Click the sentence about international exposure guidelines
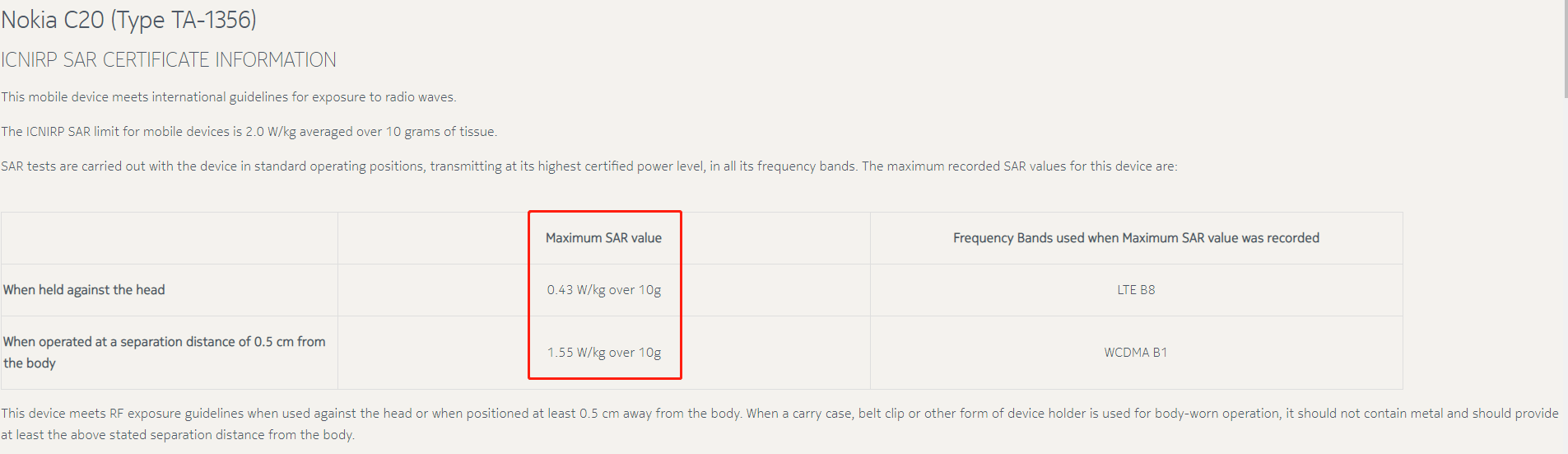Image resolution: width=1568 pixels, height=454 pixels. click(229, 97)
